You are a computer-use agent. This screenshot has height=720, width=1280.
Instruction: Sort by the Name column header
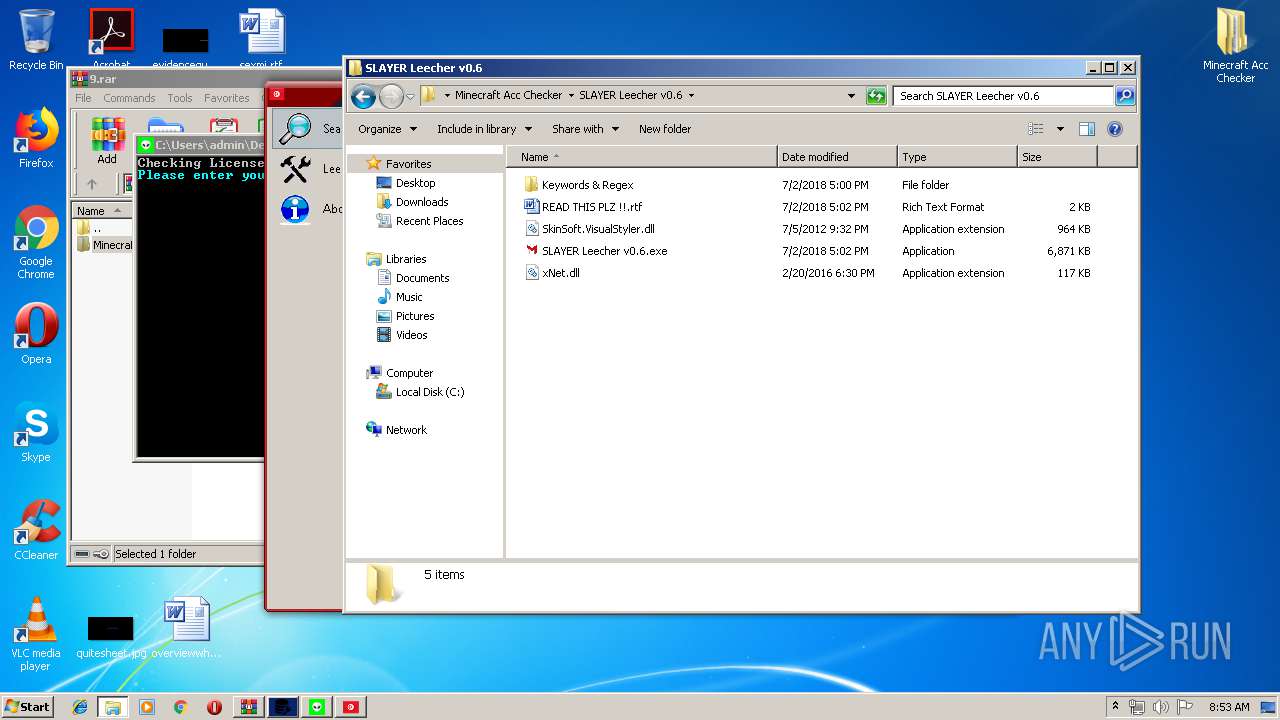click(641, 157)
